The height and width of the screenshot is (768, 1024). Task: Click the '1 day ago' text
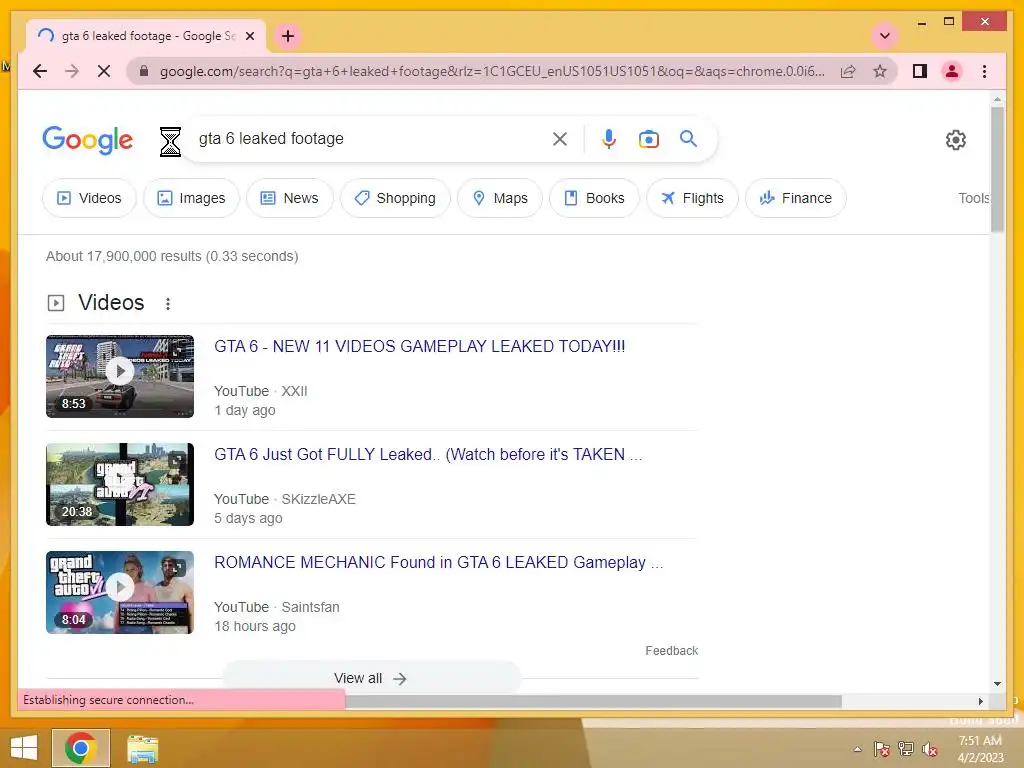(x=245, y=410)
